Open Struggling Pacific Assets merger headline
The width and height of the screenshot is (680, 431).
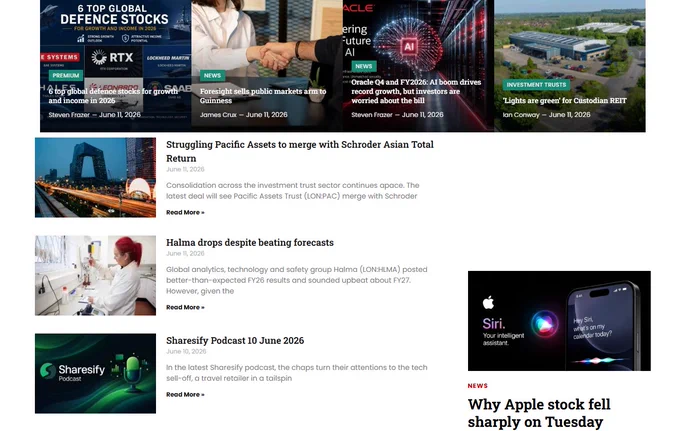(x=300, y=151)
